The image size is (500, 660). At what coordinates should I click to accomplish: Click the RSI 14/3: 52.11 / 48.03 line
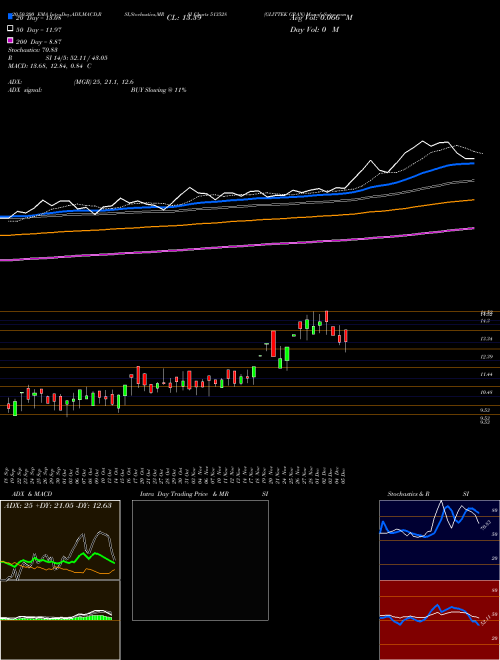58,58
